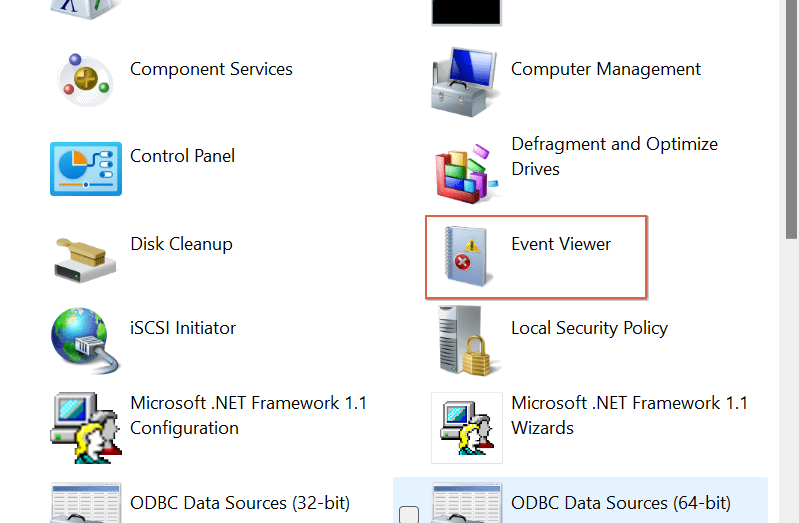Click the partially visible black icon at top
799x523 pixels.
[x=466, y=10]
